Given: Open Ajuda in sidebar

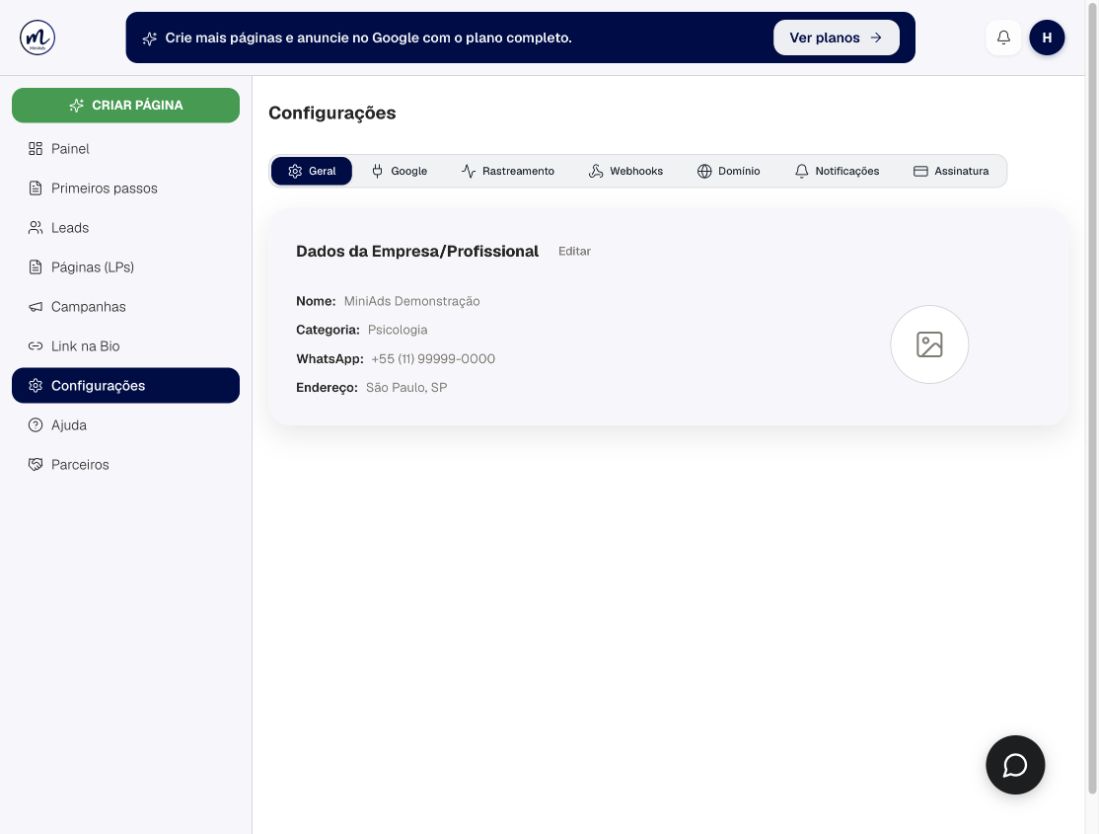Looking at the screenshot, I should coord(125,425).
